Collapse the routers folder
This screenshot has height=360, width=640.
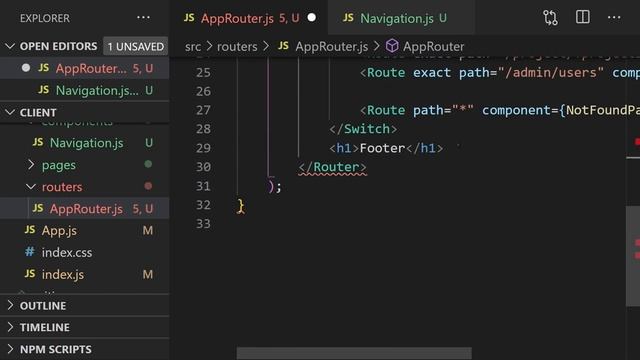click(31, 187)
